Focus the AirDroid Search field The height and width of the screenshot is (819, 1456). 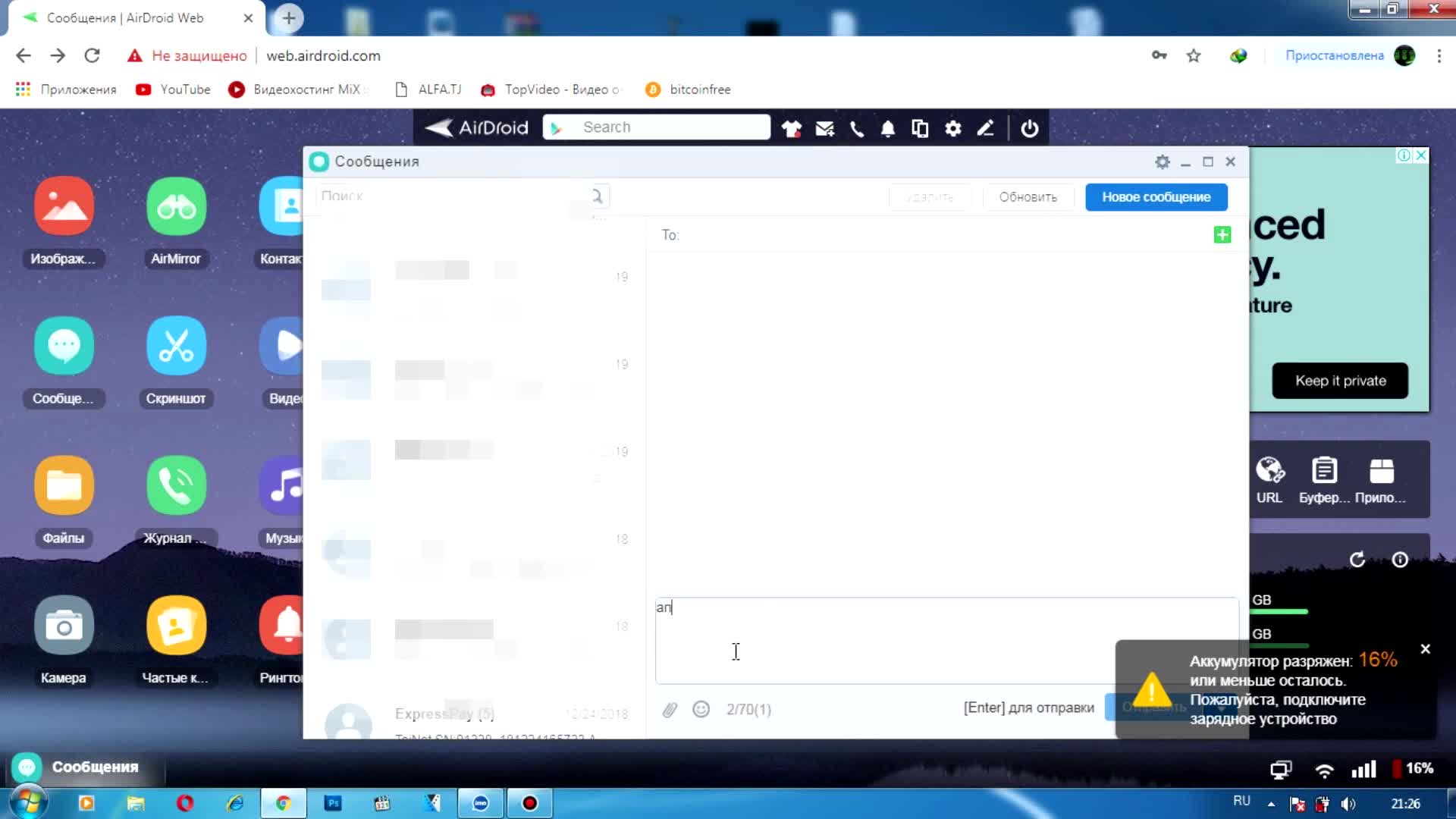[657, 127]
